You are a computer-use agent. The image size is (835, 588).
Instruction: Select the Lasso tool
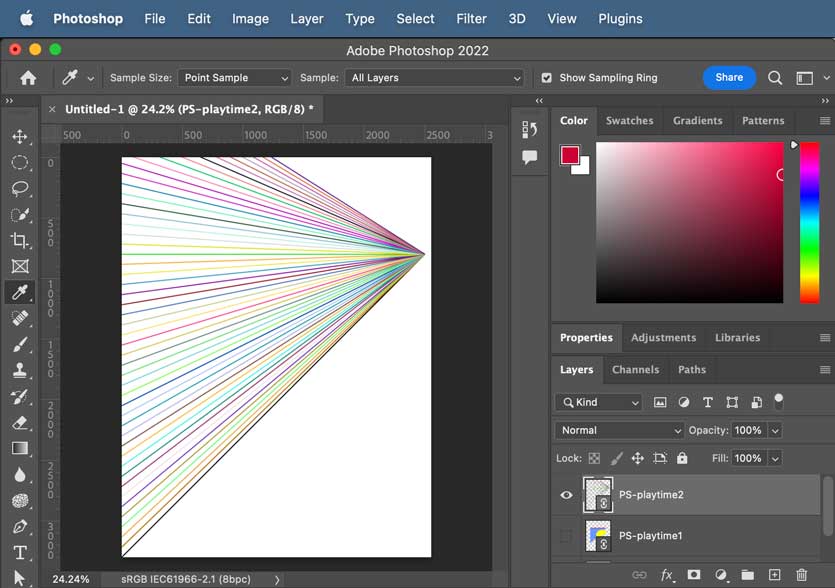pyautogui.click(x=20, y=189)
